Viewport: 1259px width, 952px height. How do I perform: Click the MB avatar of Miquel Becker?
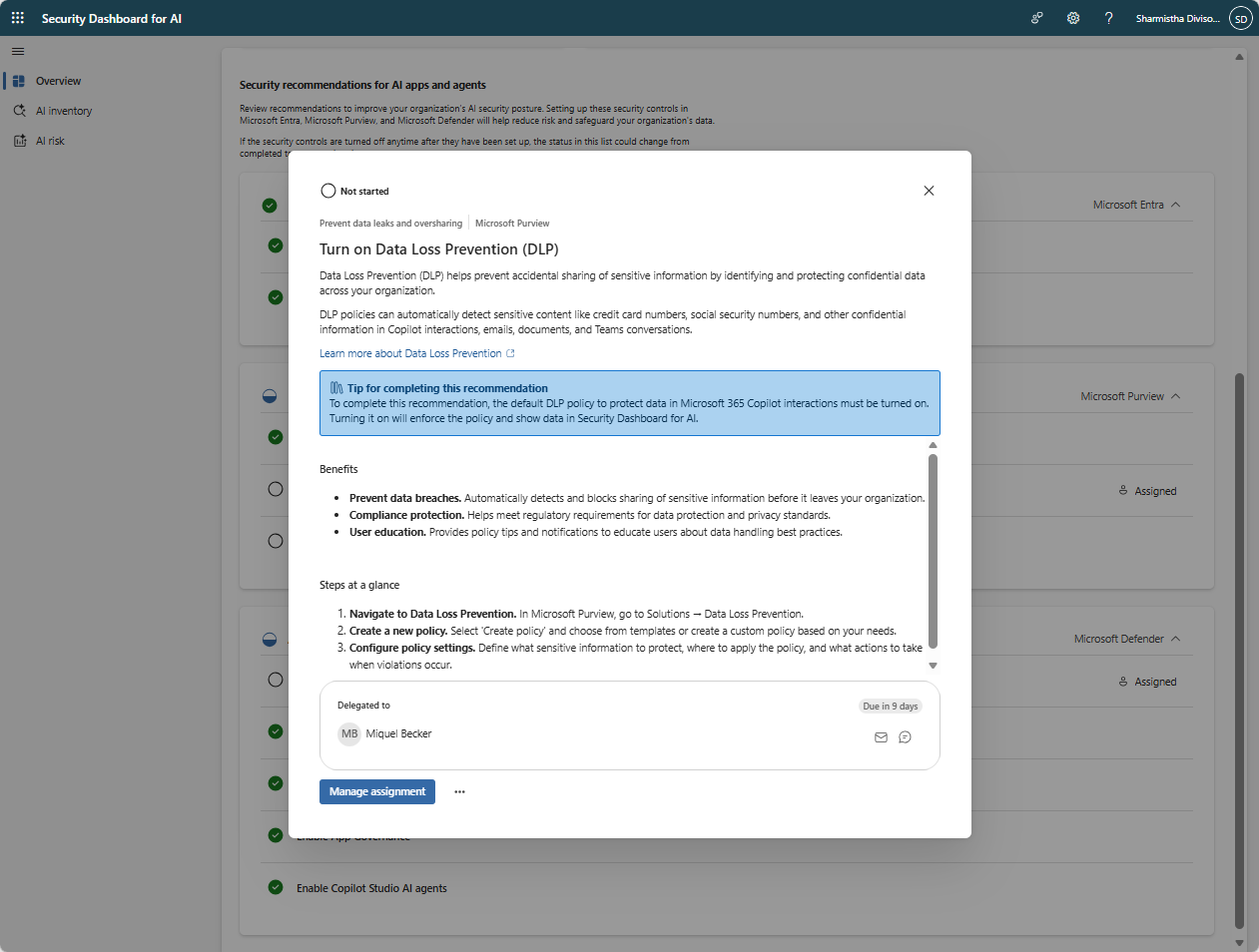(x=349, y=733)
